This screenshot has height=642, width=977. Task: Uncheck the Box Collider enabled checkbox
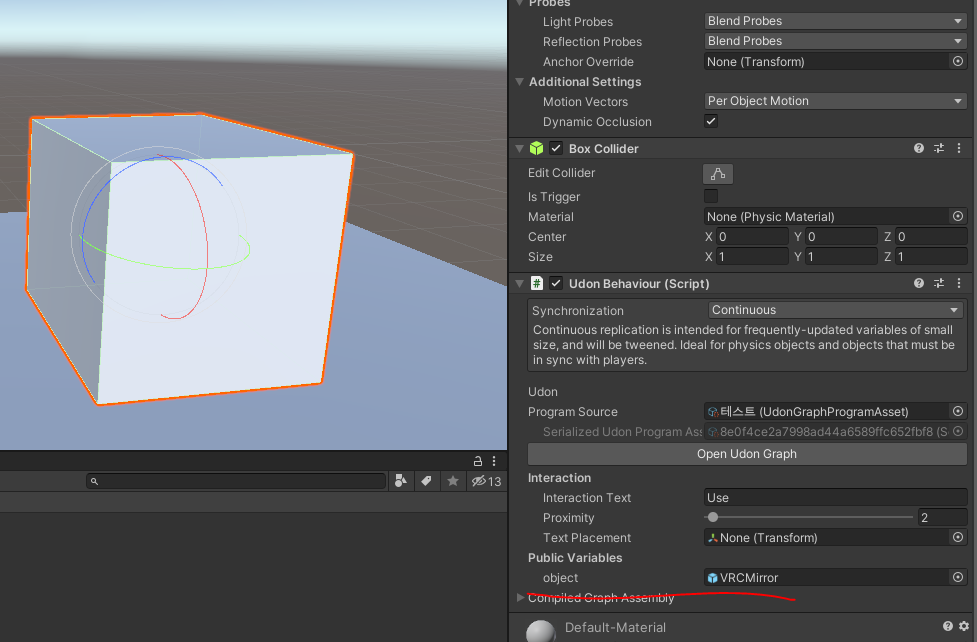tap(556, 148)
